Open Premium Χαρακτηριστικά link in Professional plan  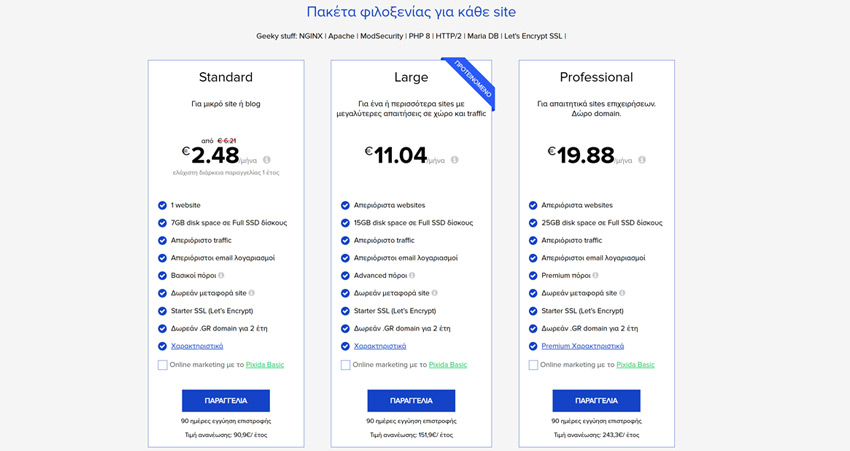click(x=583, y=345)
